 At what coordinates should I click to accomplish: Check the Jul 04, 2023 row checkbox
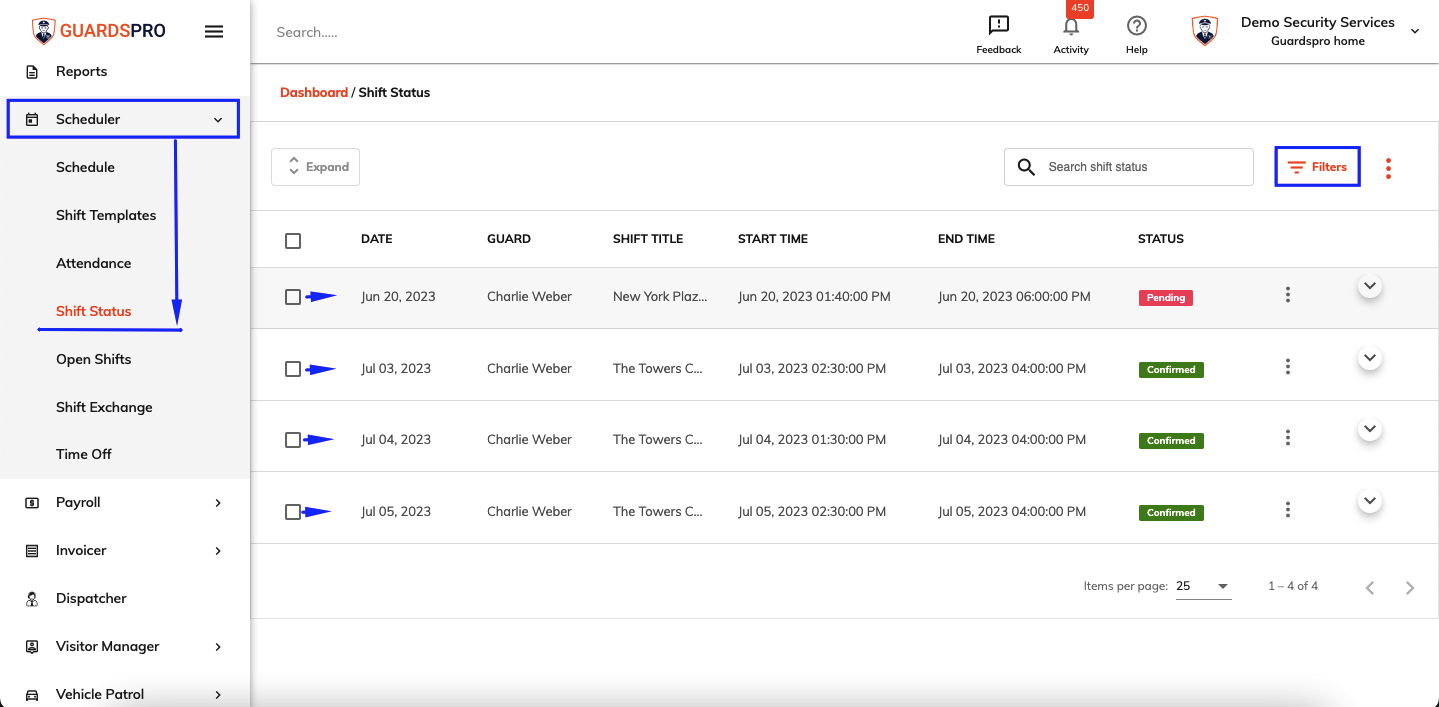[293, 440]
